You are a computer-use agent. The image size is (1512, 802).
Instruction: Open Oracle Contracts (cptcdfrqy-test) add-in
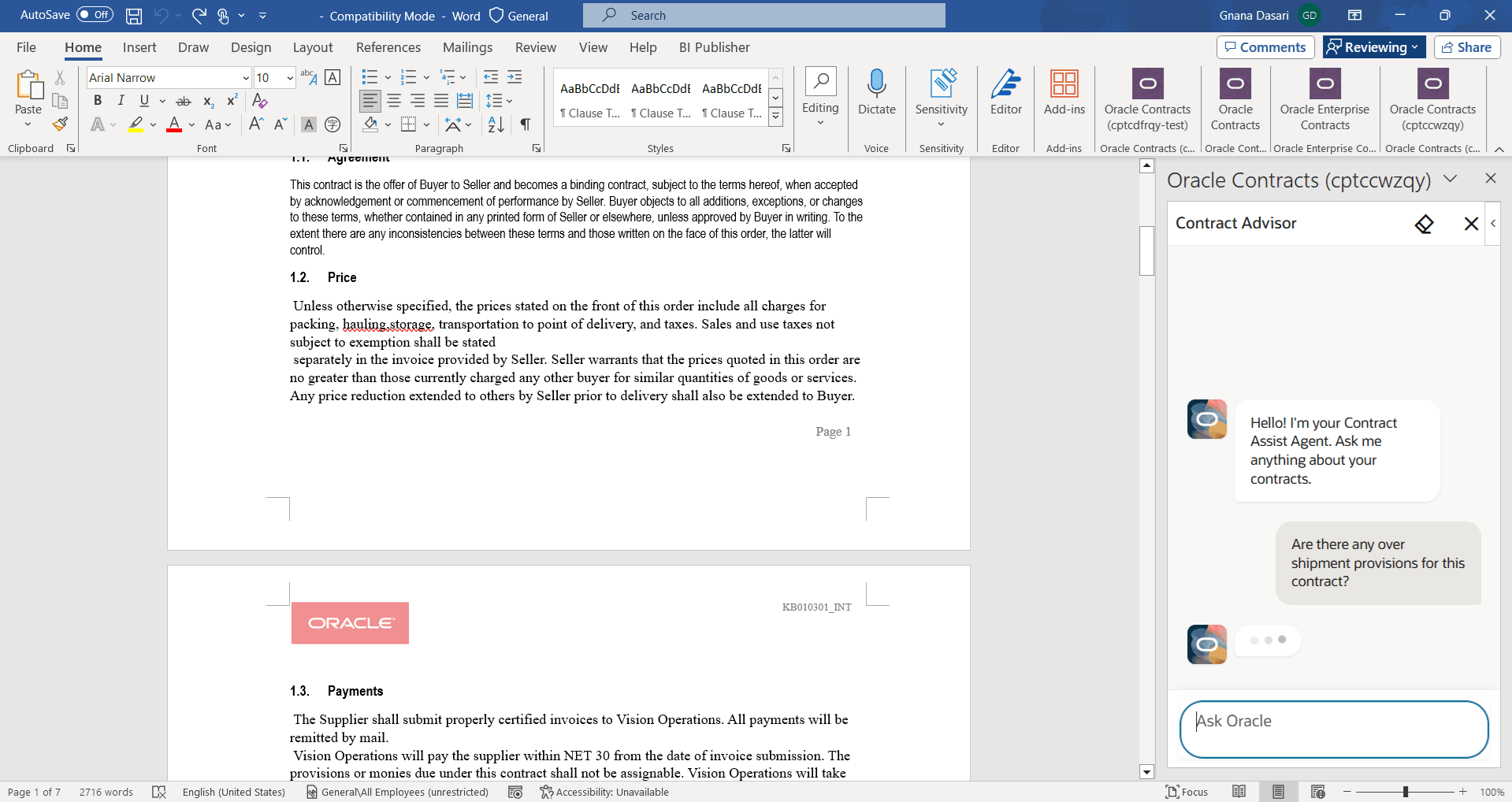click(1147, 99)
